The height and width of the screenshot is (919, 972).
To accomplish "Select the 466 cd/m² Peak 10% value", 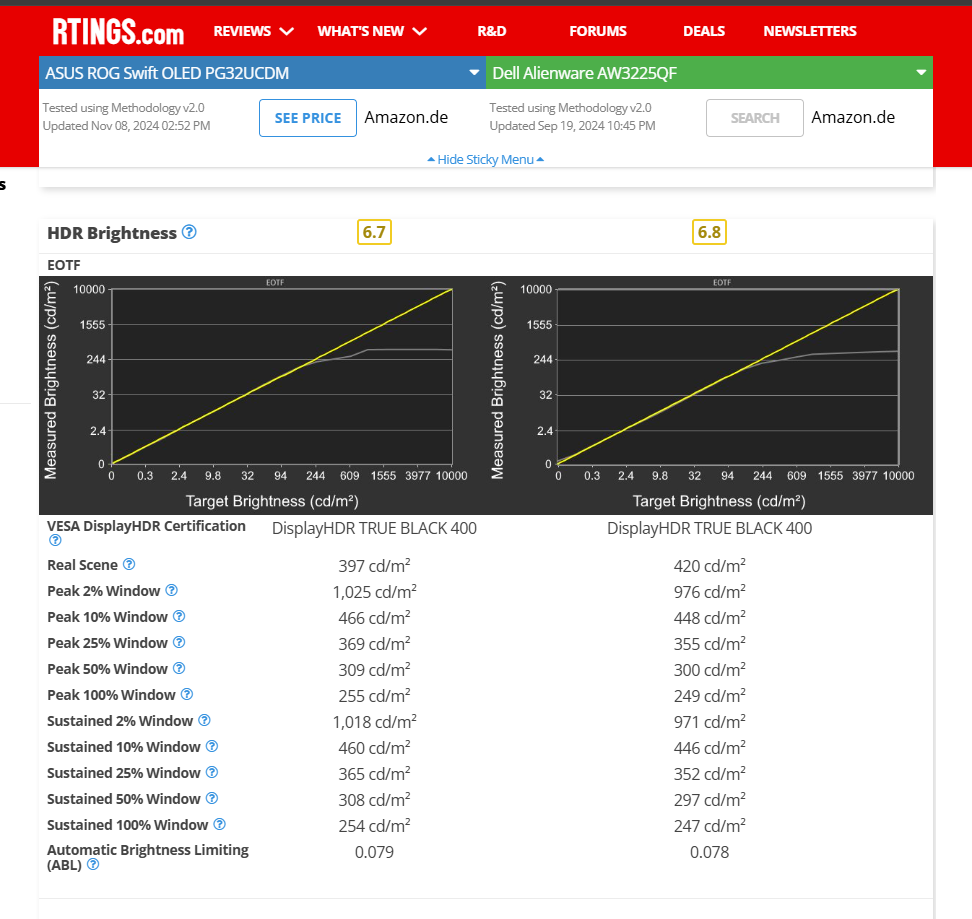I will click(x=374, y=618).
